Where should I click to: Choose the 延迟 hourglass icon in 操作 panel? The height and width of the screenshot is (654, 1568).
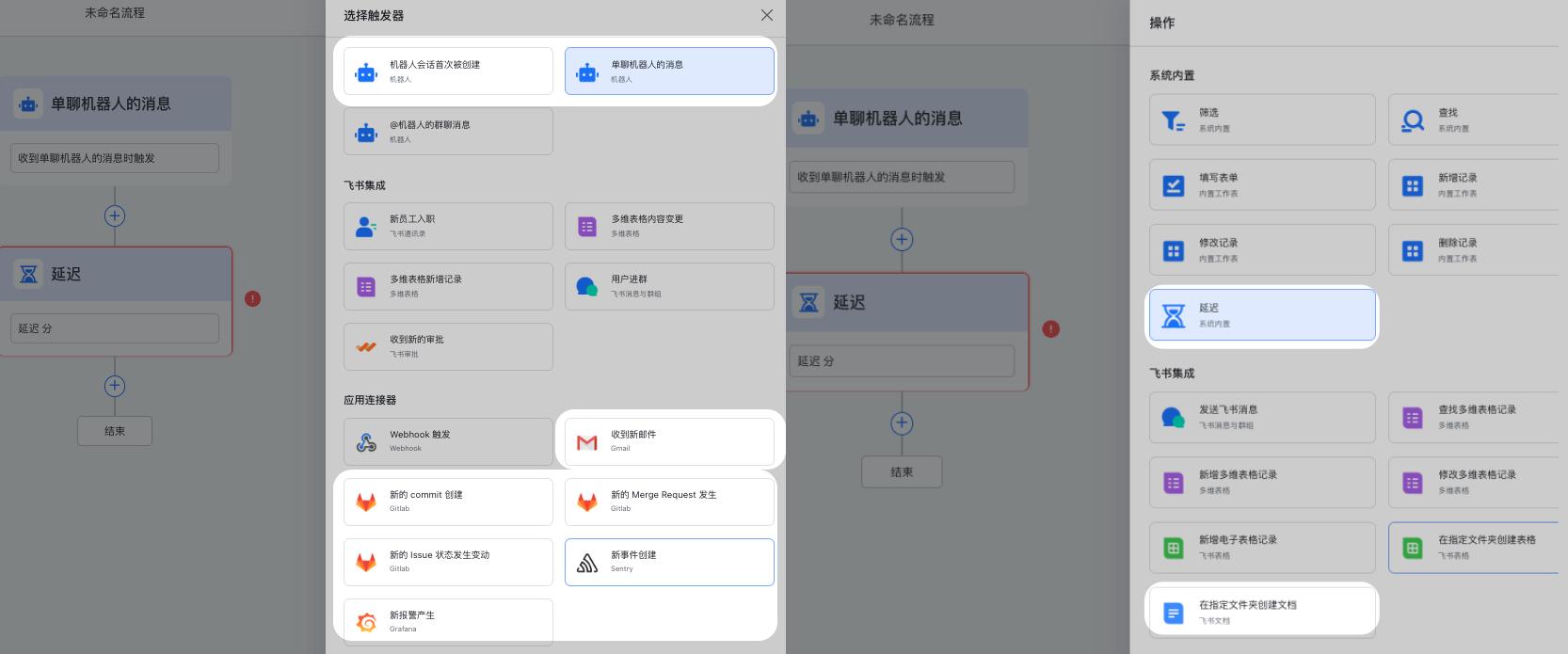point(1174,315)
